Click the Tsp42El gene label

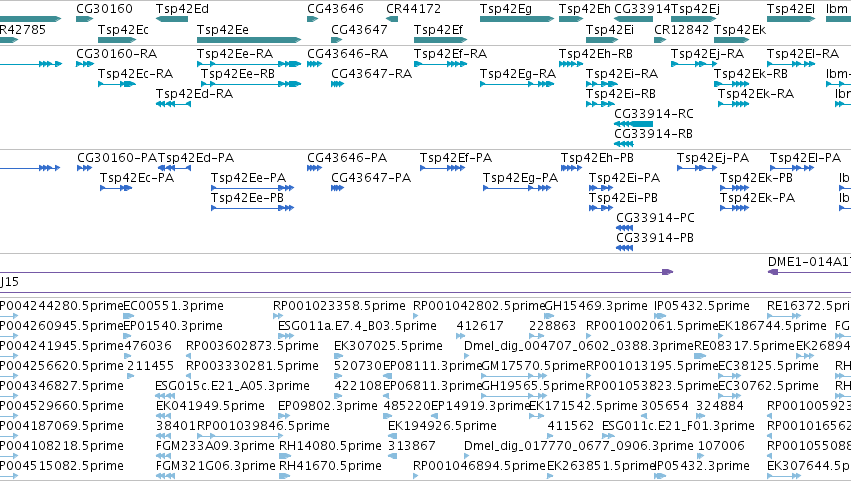791,9
